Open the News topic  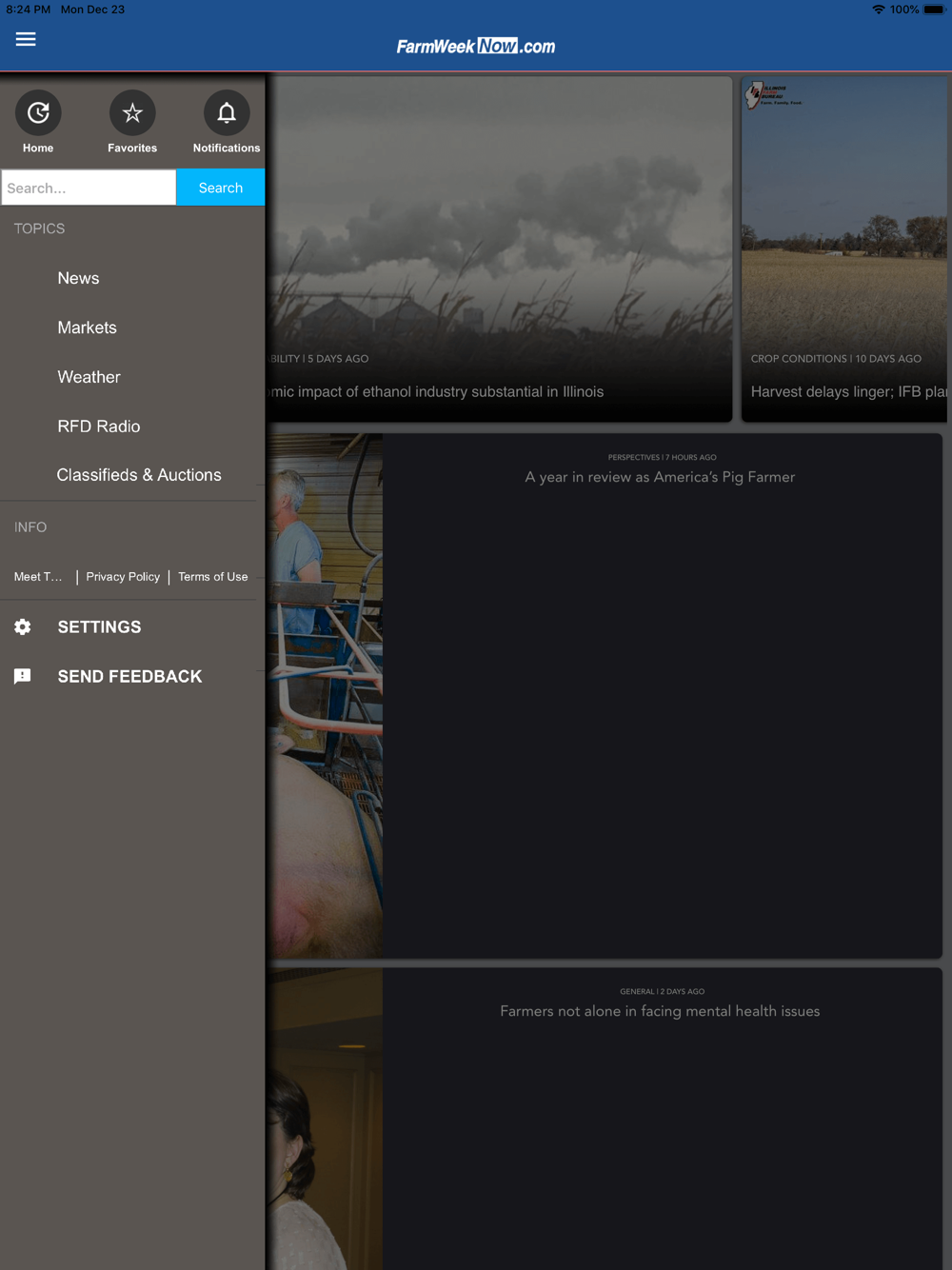click(78, 278)
